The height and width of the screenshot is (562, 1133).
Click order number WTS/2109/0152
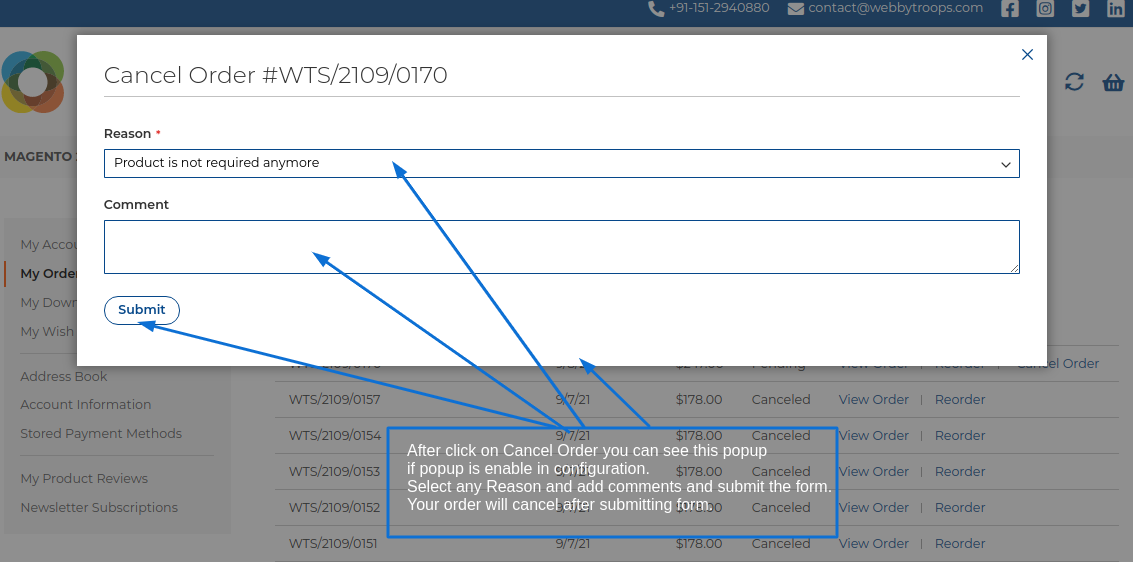point(335,508)
